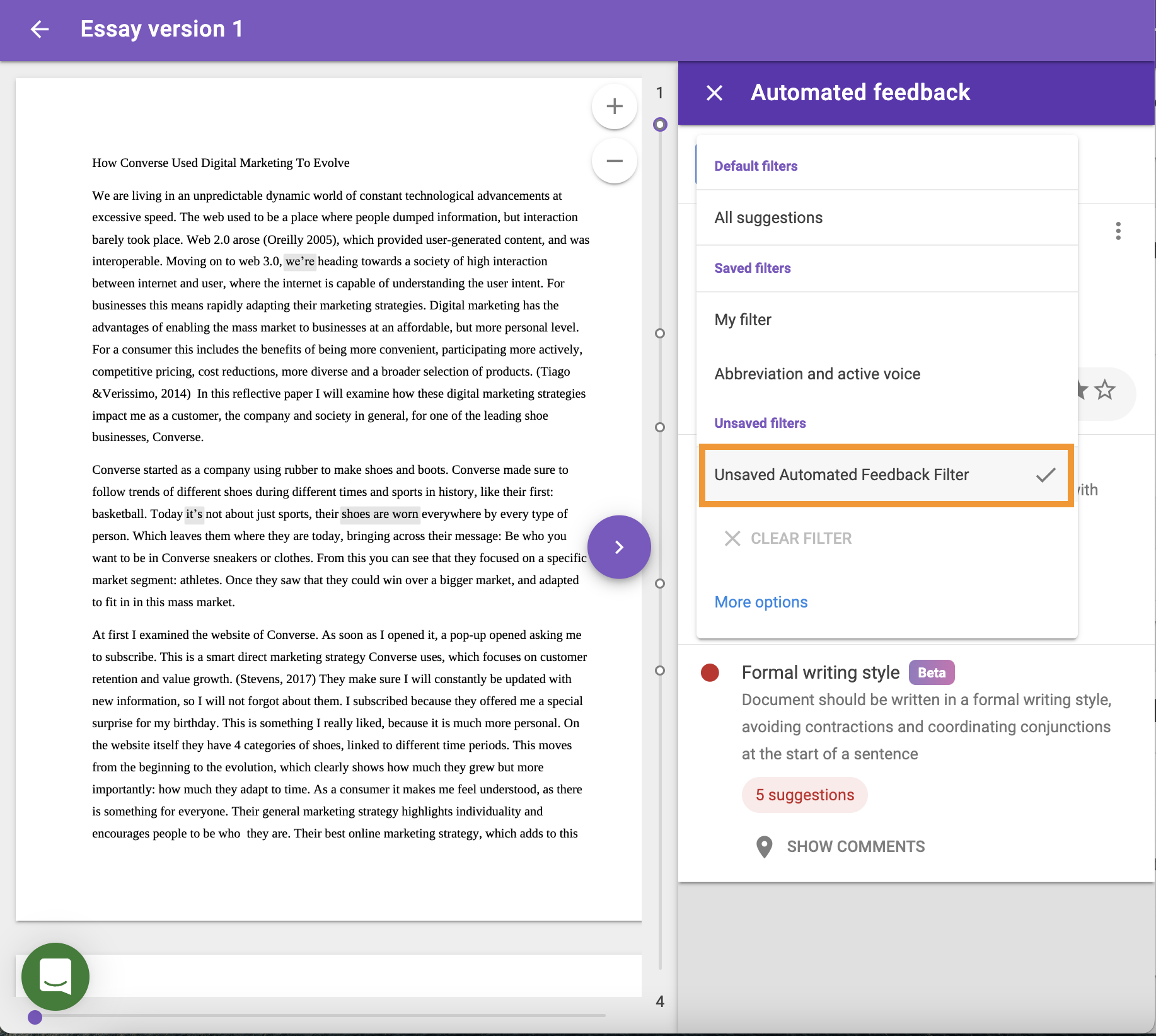This screenshot has width=1156, height=1036.
Task: Click the horizontal scroll slider handle
Action: [35, 1017]
